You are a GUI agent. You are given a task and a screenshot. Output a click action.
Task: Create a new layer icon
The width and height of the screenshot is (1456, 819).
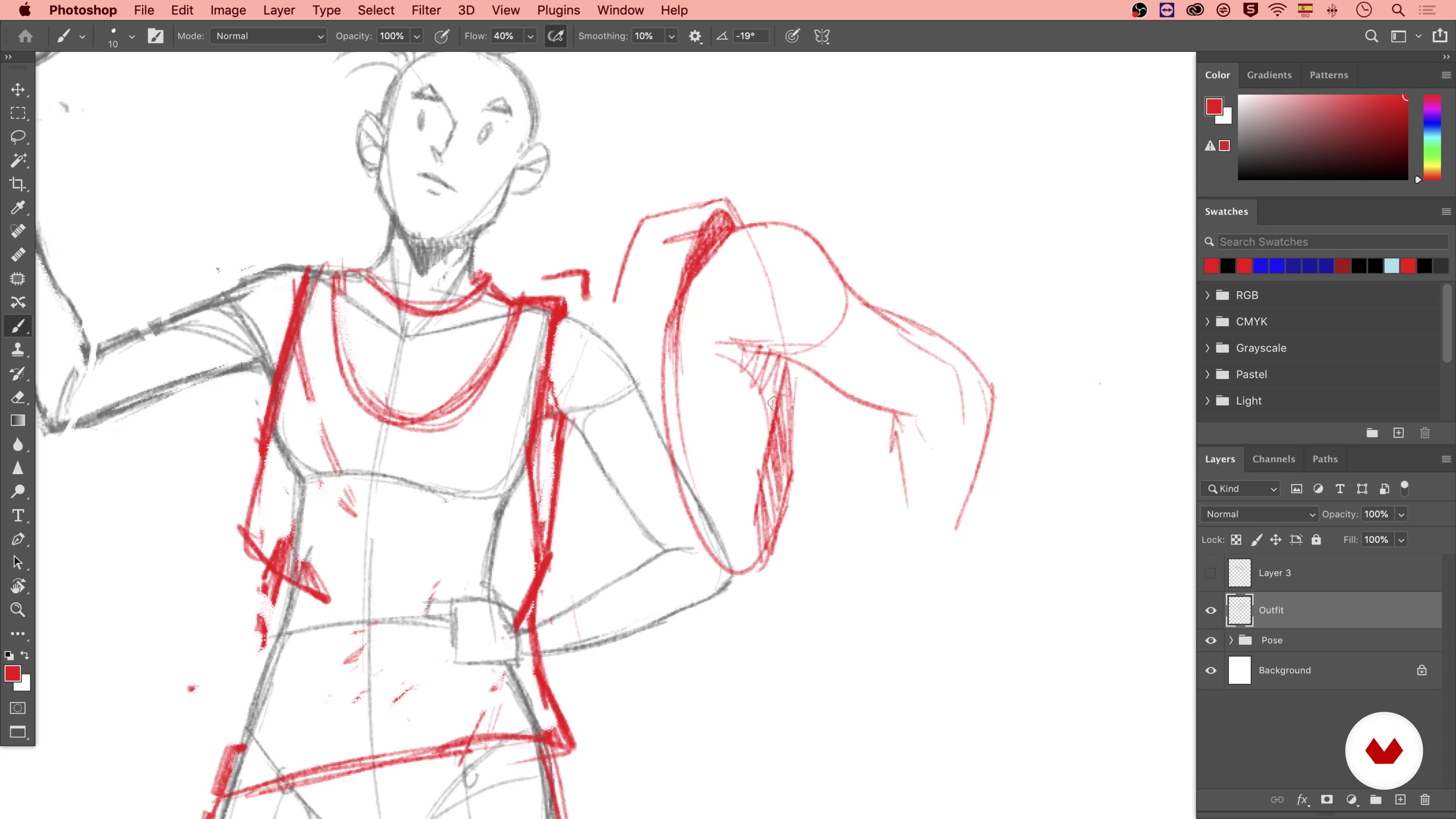tap(1400, 800)
